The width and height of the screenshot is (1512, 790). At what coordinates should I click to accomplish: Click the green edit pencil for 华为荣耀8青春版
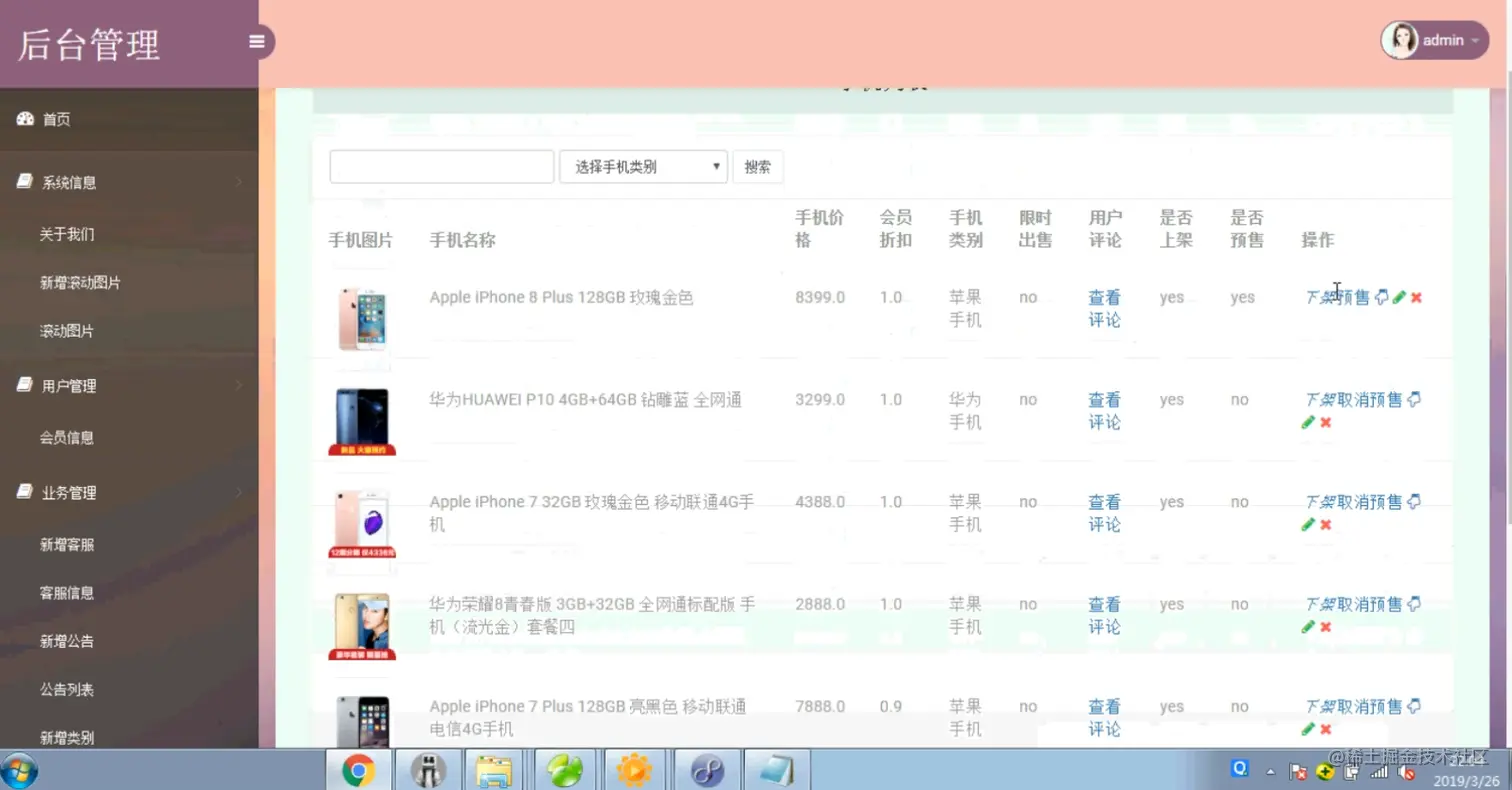point(1308,627)
